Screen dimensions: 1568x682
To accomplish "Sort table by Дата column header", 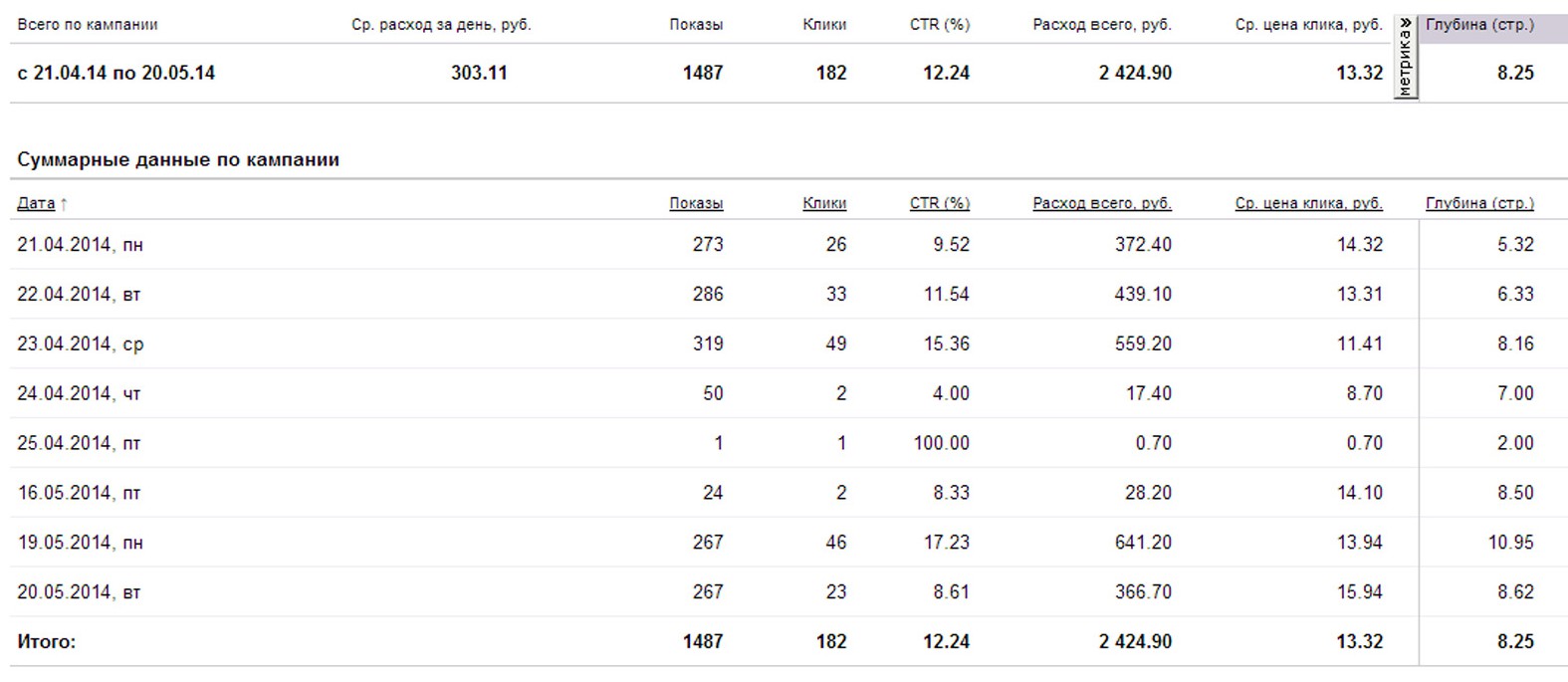I will [36, 203].
